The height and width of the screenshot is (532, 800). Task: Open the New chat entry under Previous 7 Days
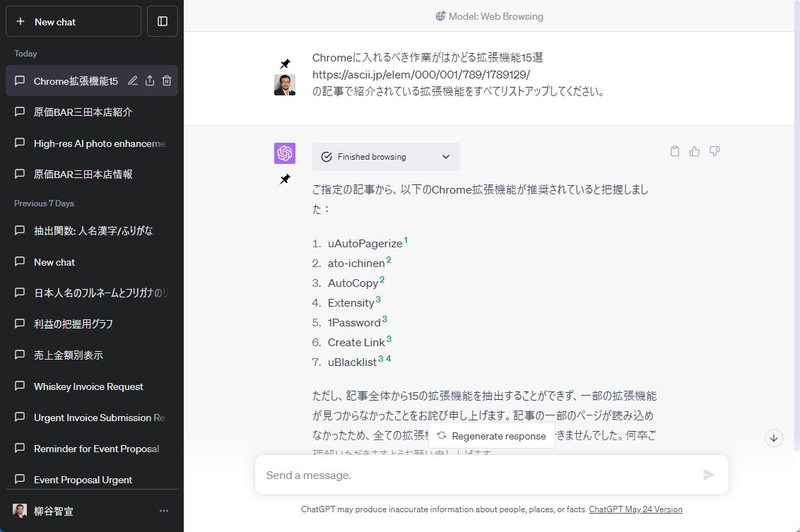92,262
